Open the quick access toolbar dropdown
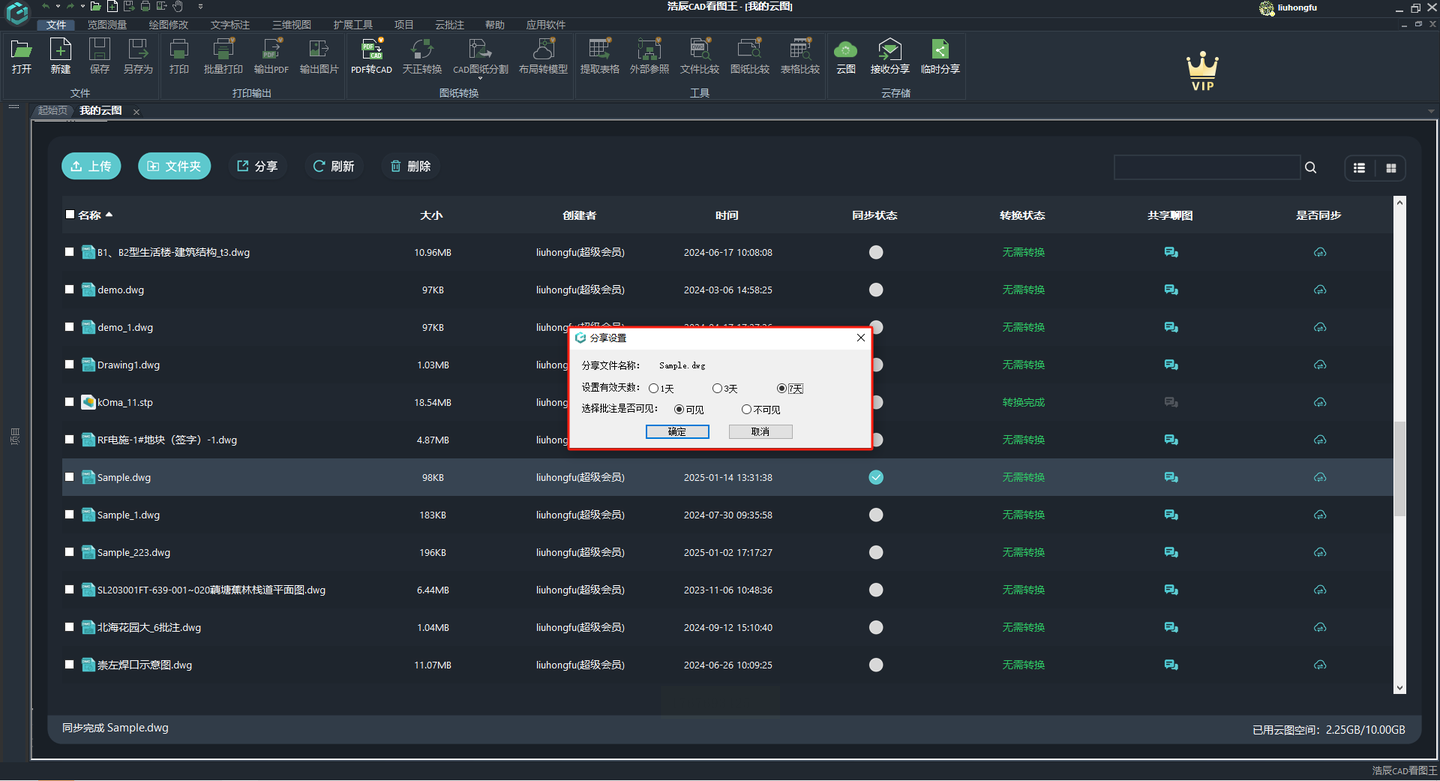This screenshot has height=781, width=1440. click(x=200, y=7)
